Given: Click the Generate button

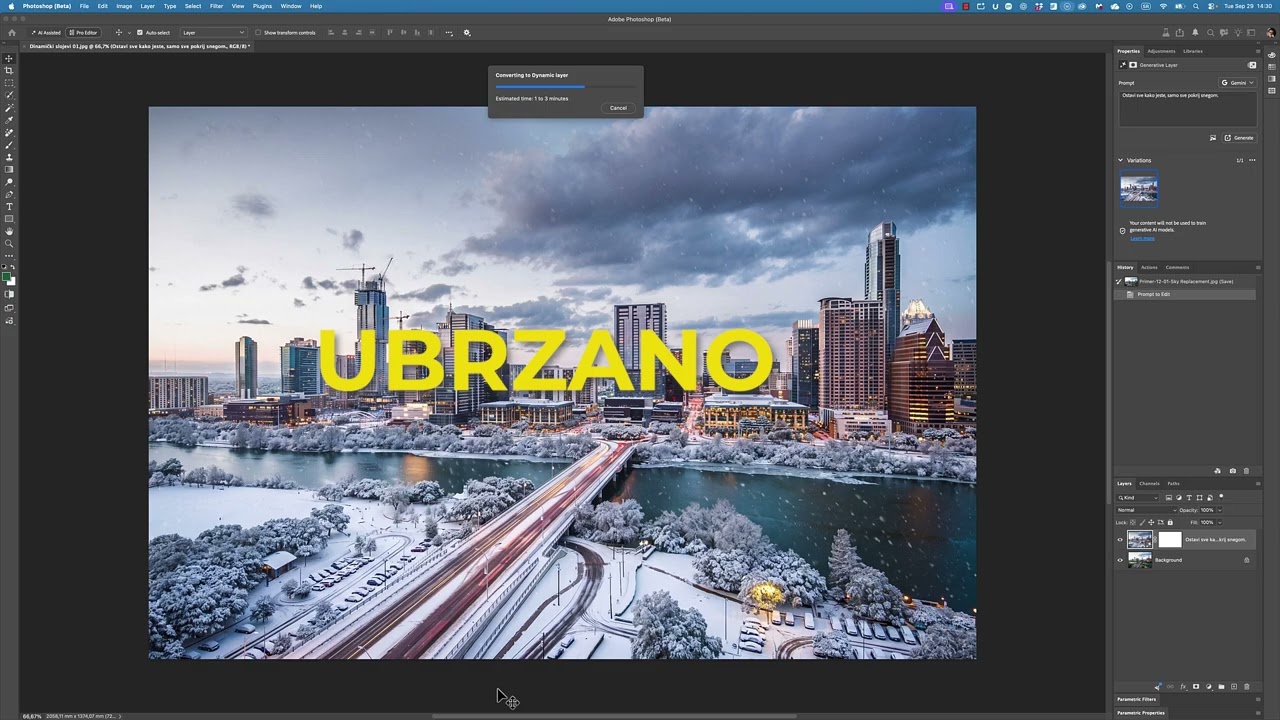Looking at the screenshot, I should point(1239,138).
